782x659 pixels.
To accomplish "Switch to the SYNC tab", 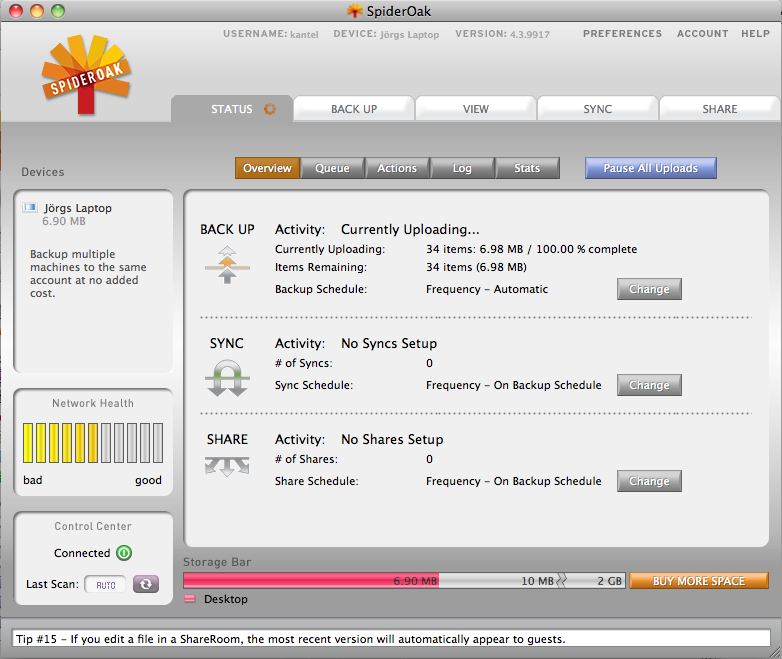I will point(597,109).
